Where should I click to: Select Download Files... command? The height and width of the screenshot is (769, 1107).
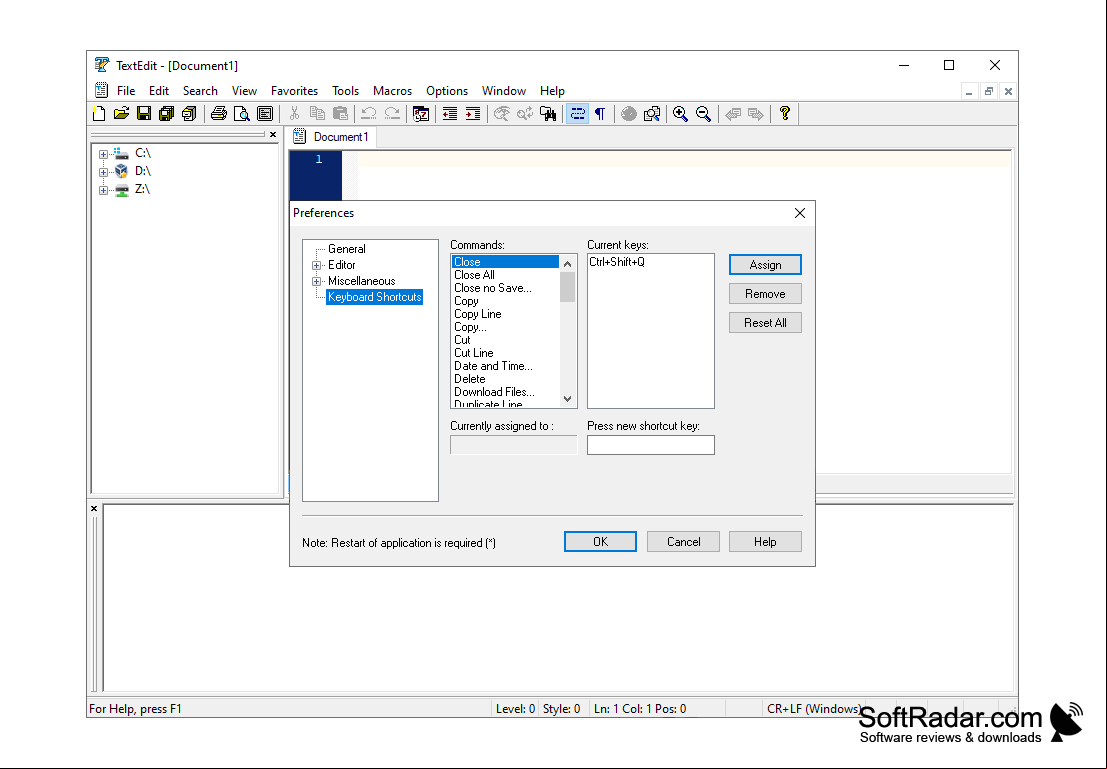tap(505, 392)
